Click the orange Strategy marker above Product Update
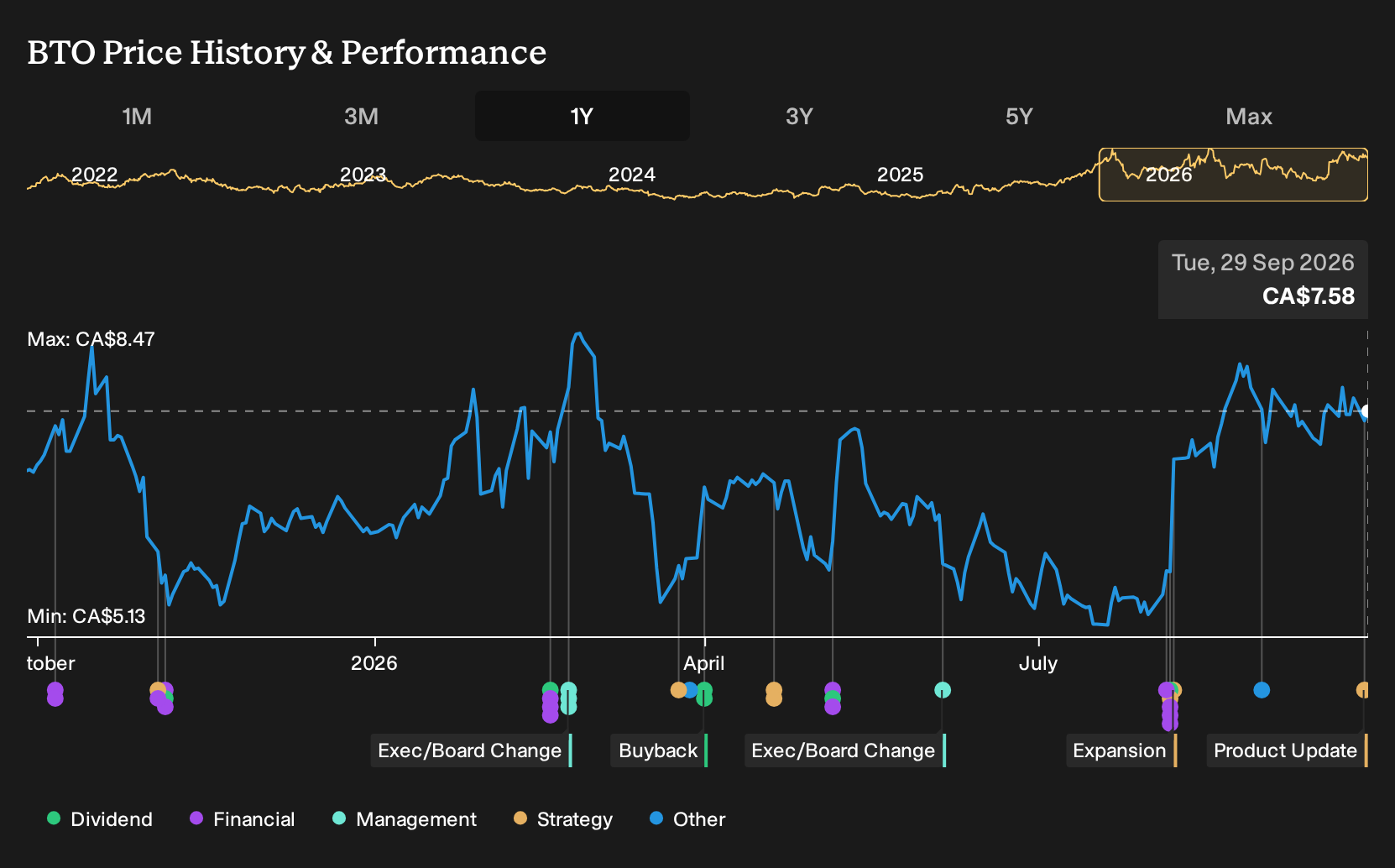Screen dimensions: 1395x868 pos(1363,690)
